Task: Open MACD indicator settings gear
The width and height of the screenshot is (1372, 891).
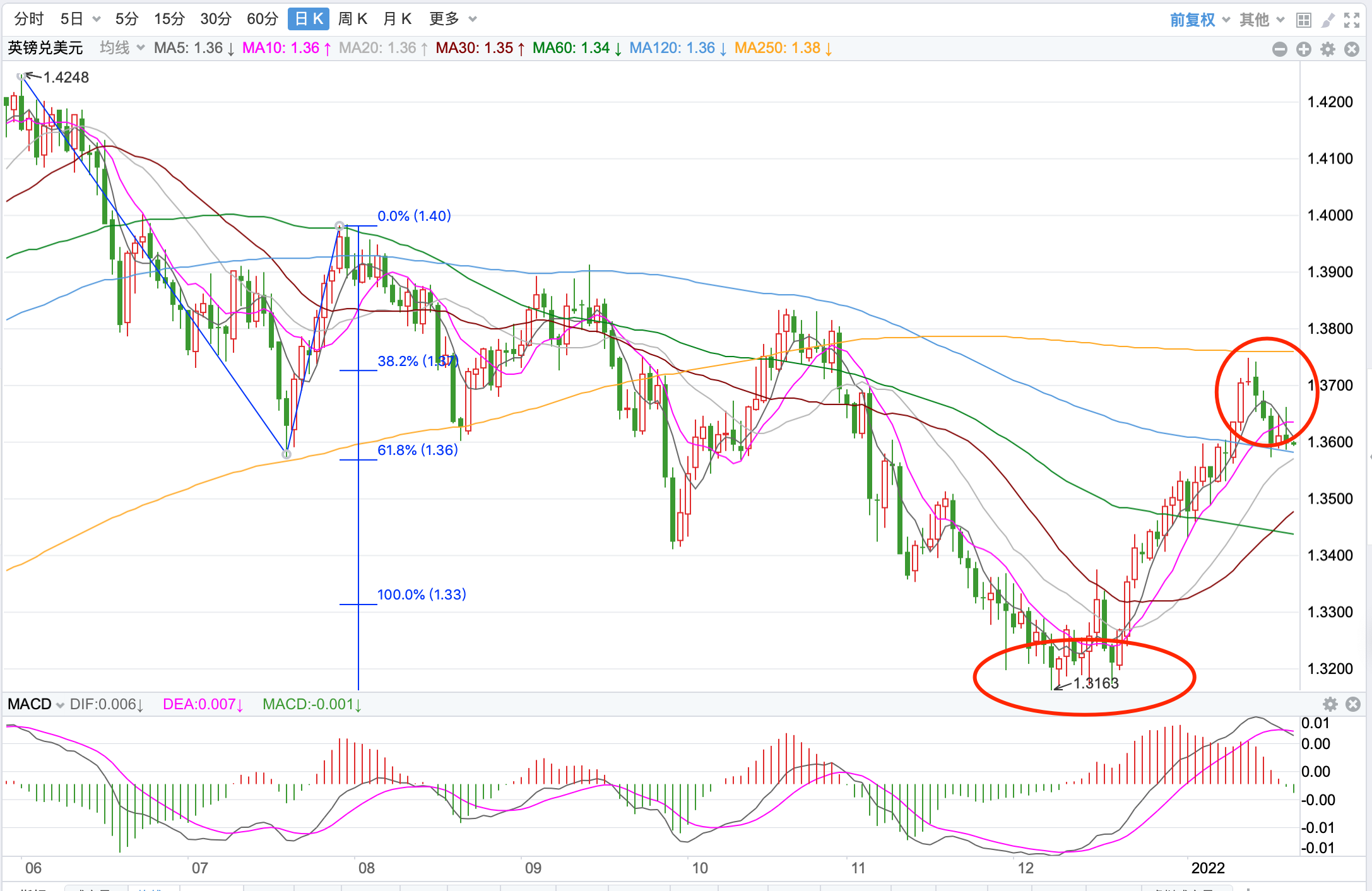Action: pos(1330,704)
